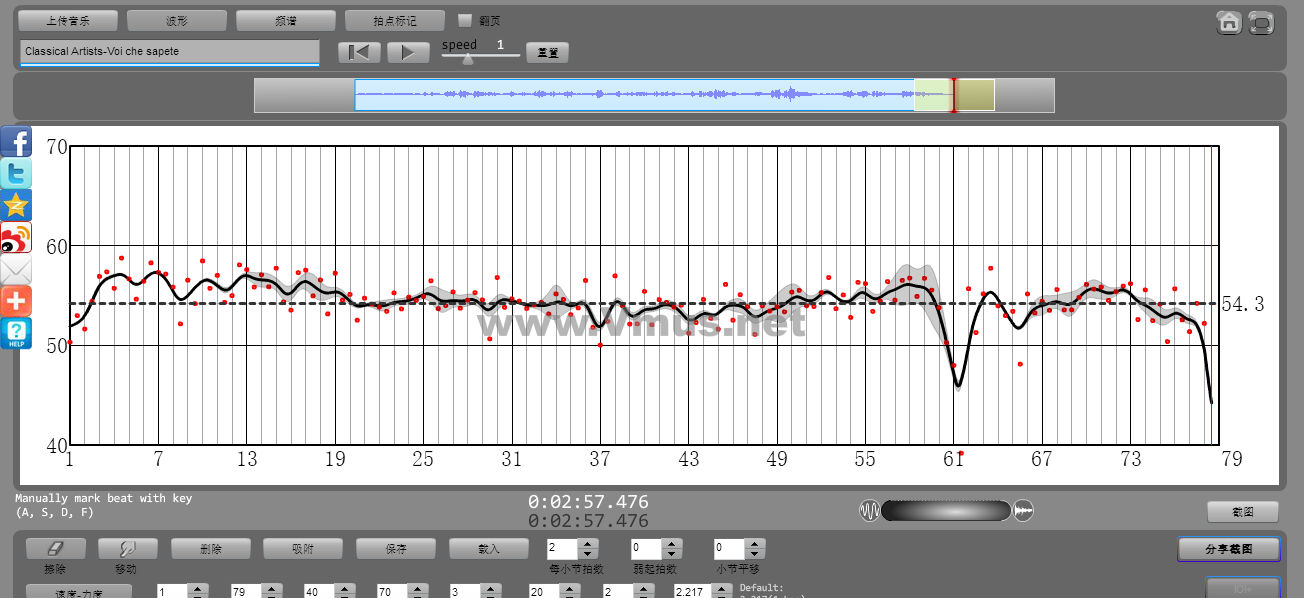Click the sine waveform icon left of gradient bar
The height and width of the screenshot is (598, 1304).
point(869,511)
